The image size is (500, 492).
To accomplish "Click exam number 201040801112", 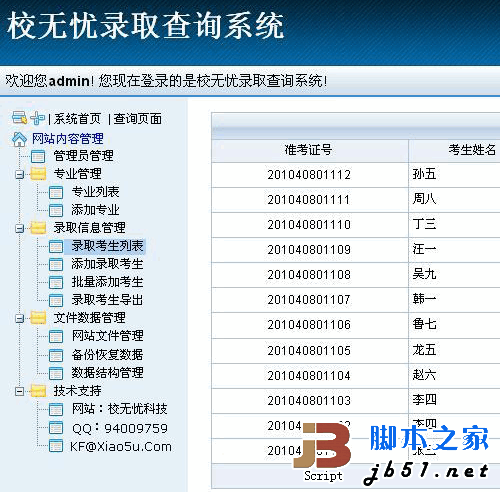I will pyautogui.click(x=309, y=175).
